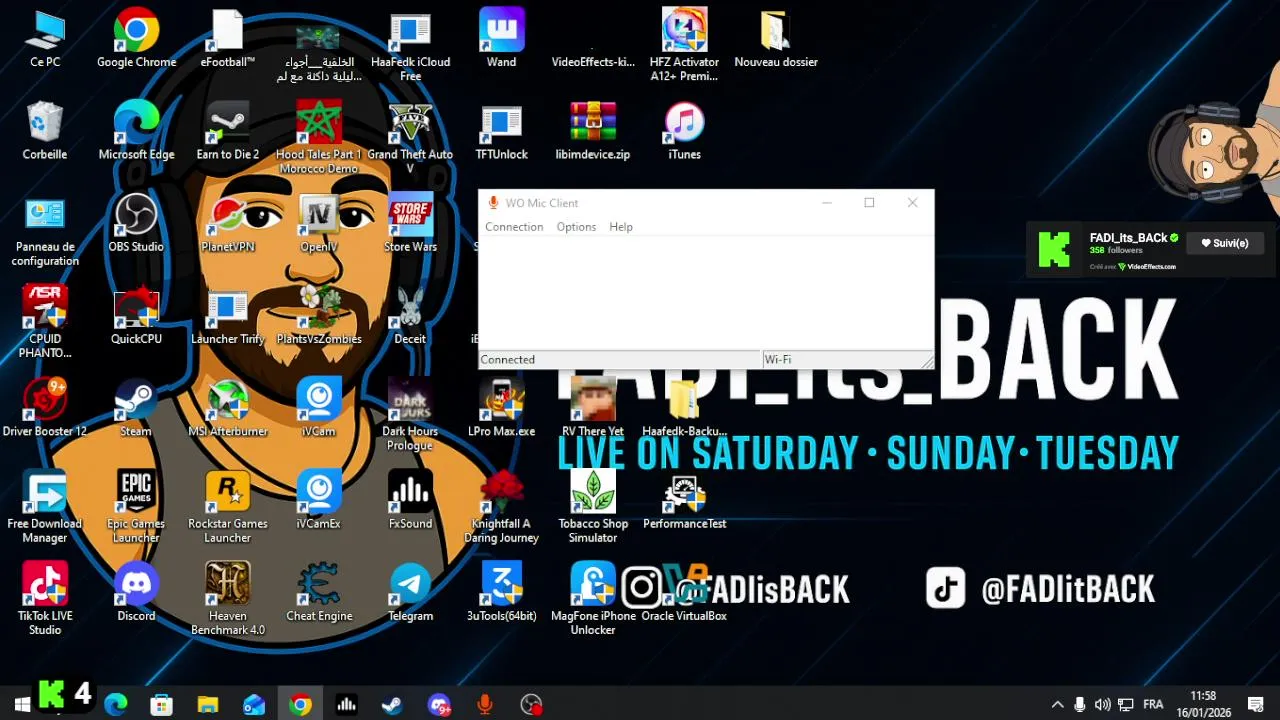Select the Haafedk-Backu... folder
The width and height of the screenshot is (1280, 720).
684,408
